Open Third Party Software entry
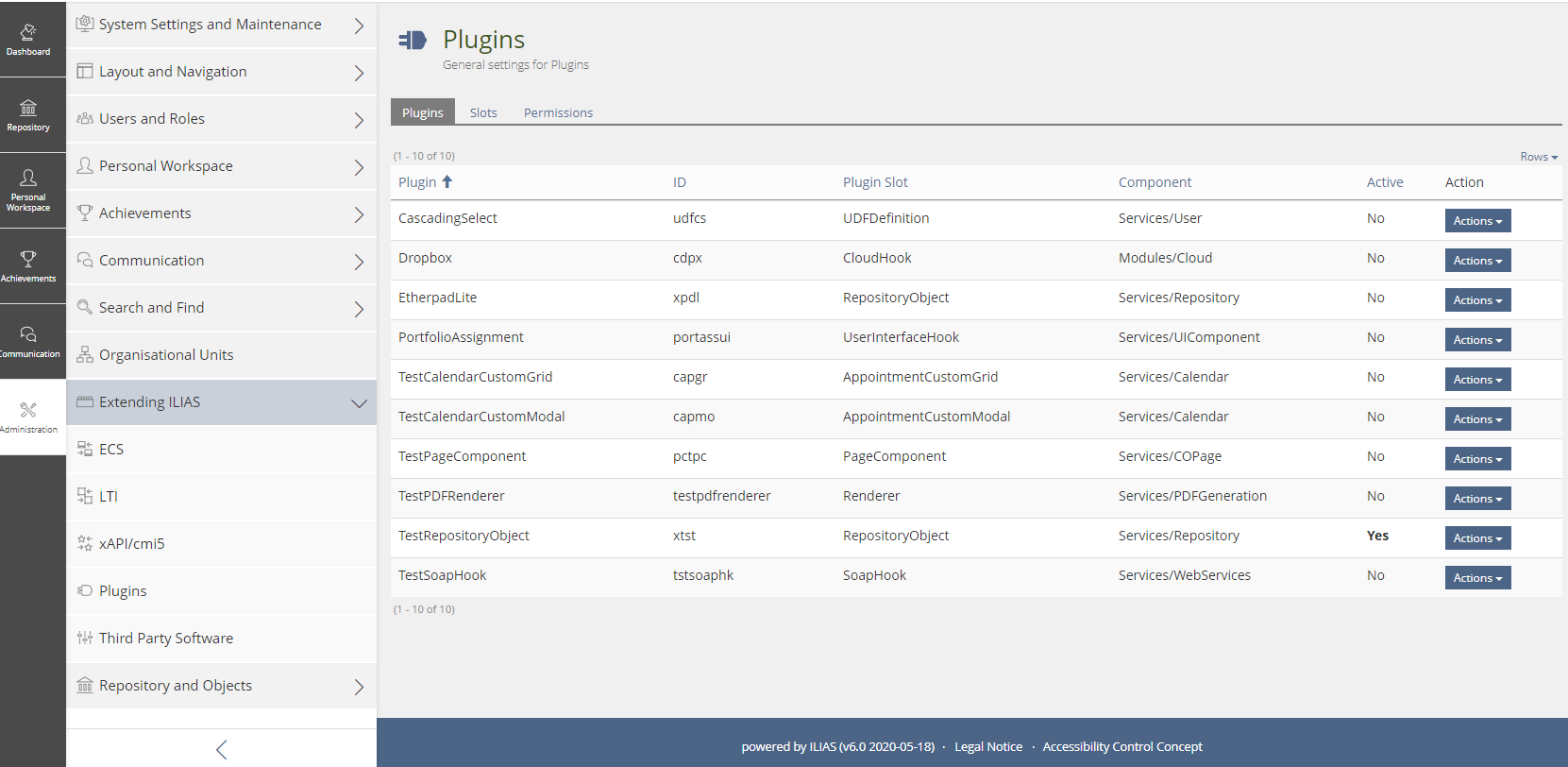Screen dimensions: 1568x767 (165, 639)
